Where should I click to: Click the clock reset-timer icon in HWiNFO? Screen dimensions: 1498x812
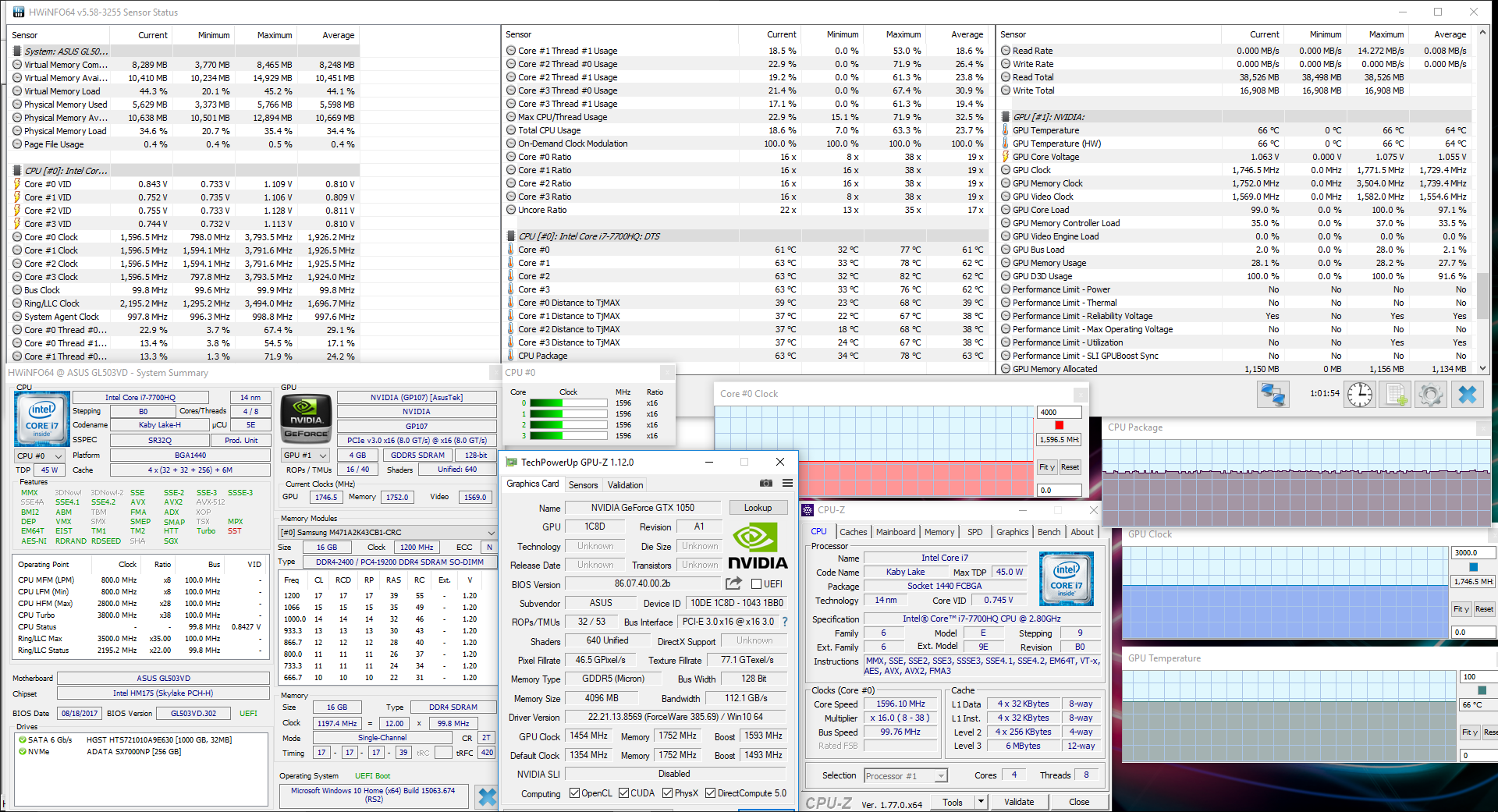tap(1360, 395)
